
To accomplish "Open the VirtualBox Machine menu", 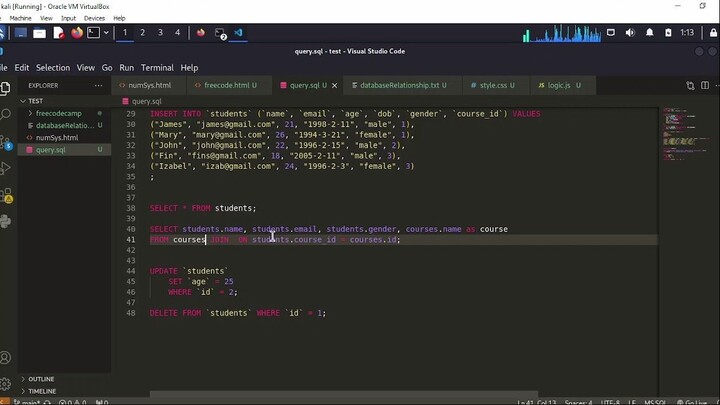I will (x=20, y=18).
